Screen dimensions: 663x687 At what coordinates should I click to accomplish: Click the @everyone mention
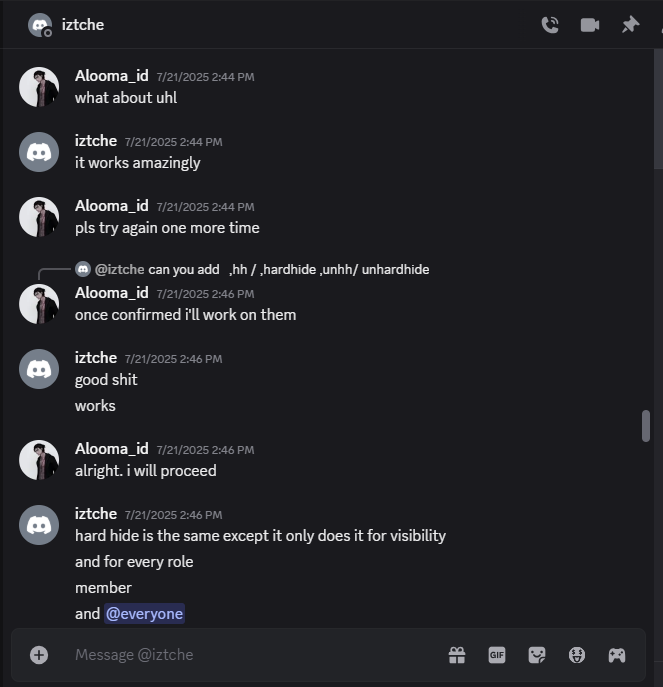(145, 614)
